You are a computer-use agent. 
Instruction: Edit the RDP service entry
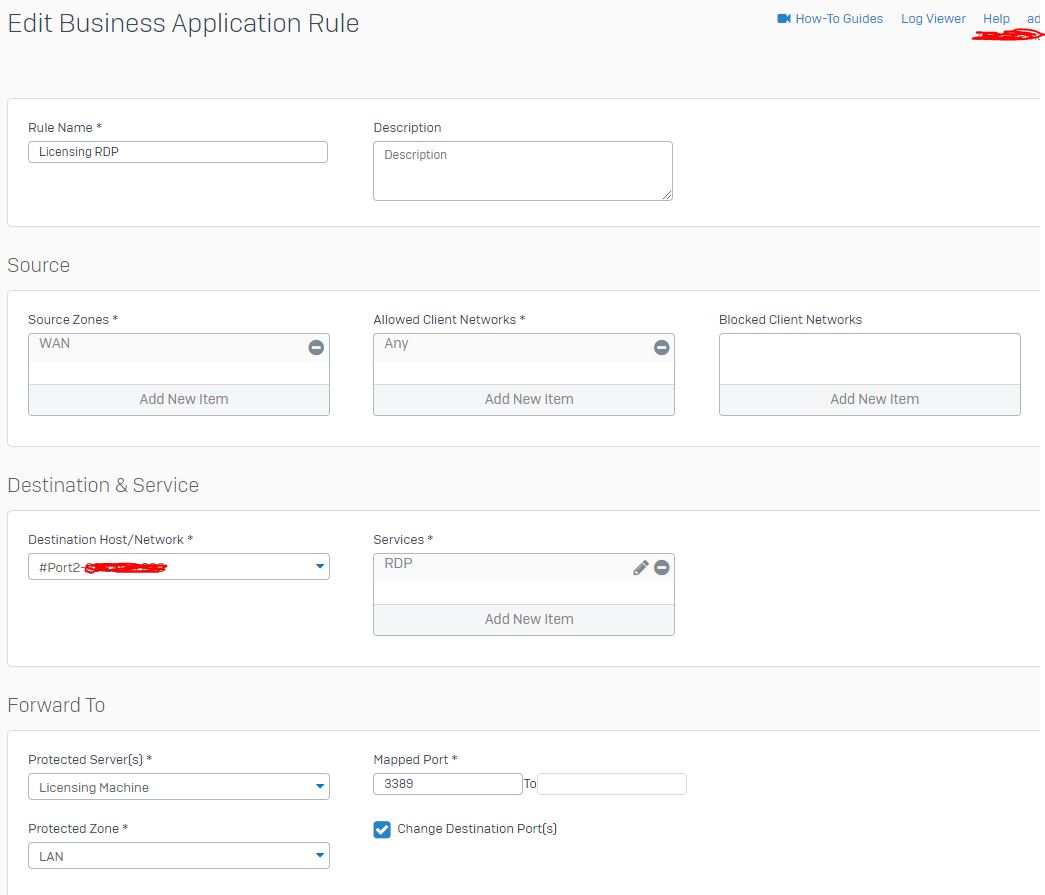641,568
